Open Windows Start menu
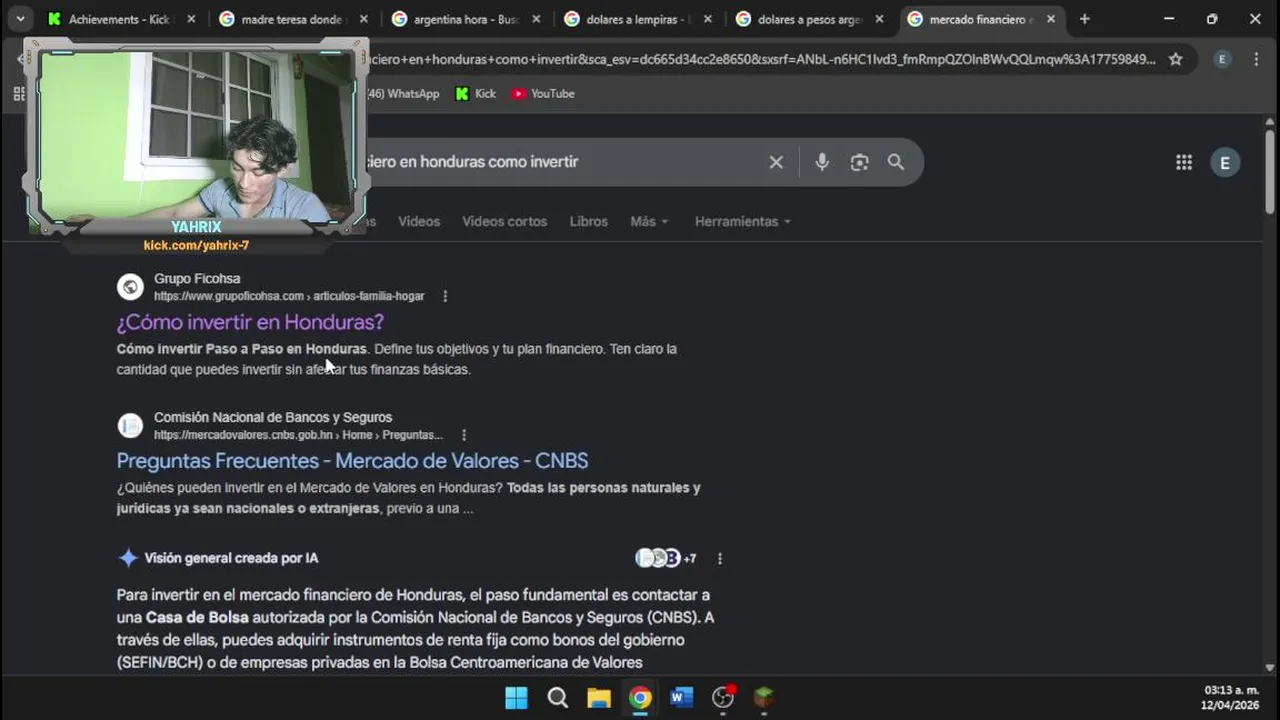The height and width of the screenshot is (720, 1280). (x=516, y=697)
